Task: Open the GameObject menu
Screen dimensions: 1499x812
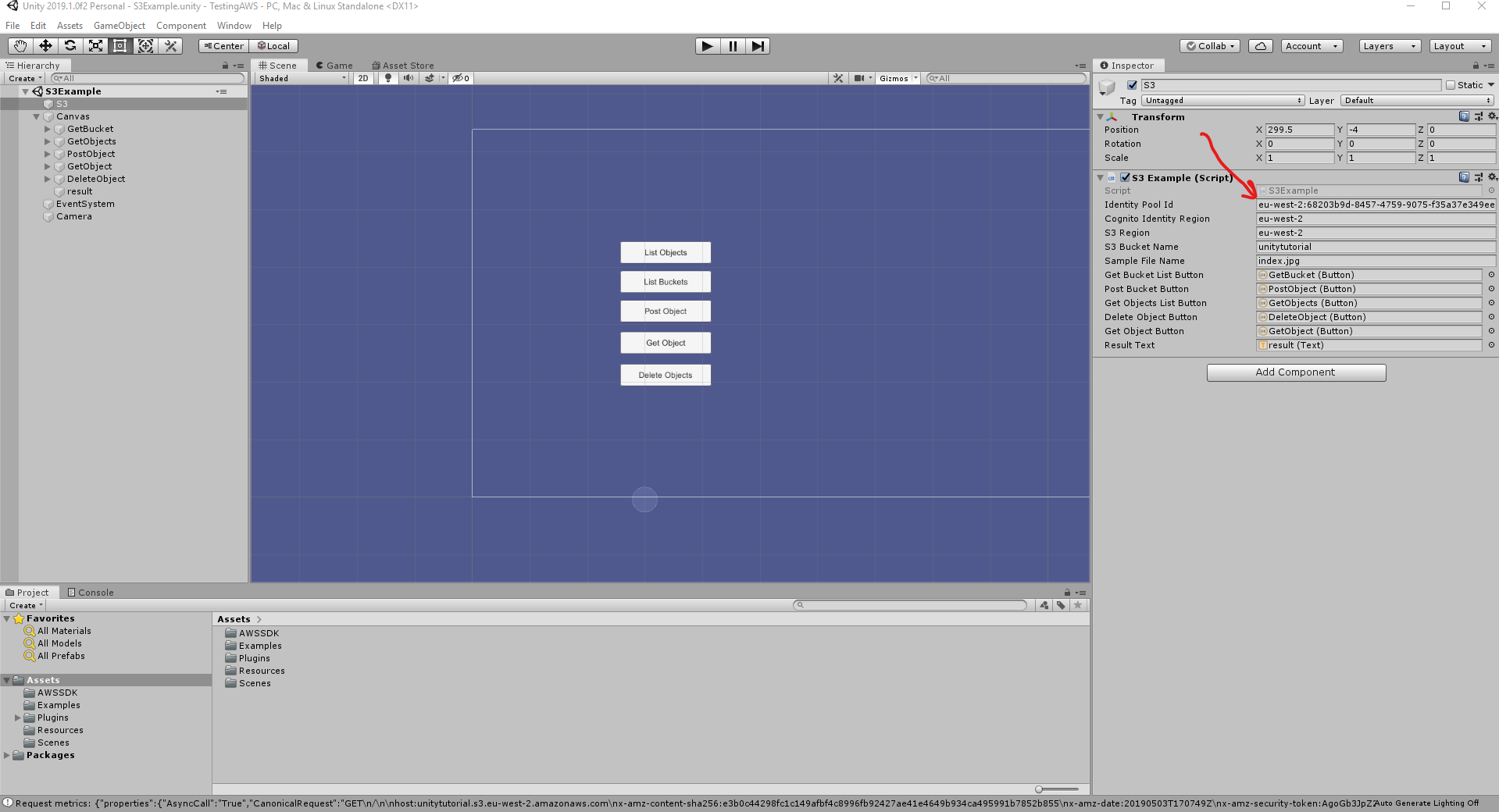Action: [120, 26]
